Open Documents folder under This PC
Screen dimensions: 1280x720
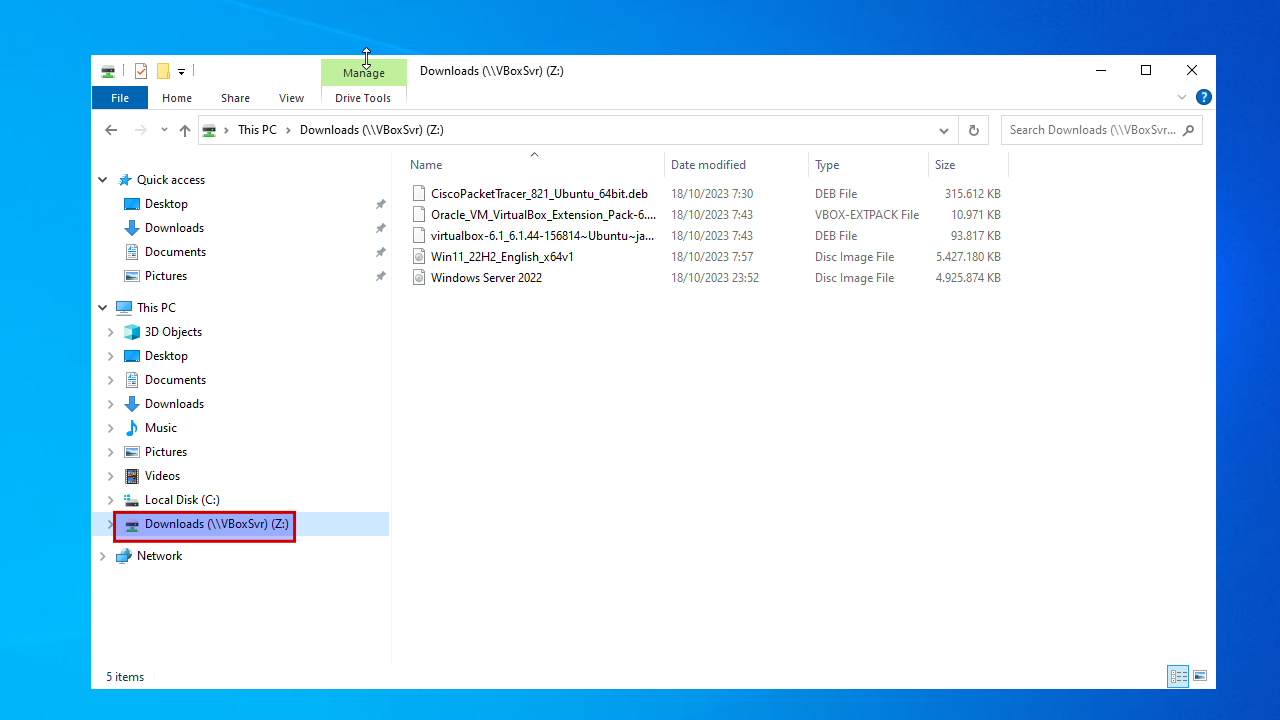pos(175,380)
